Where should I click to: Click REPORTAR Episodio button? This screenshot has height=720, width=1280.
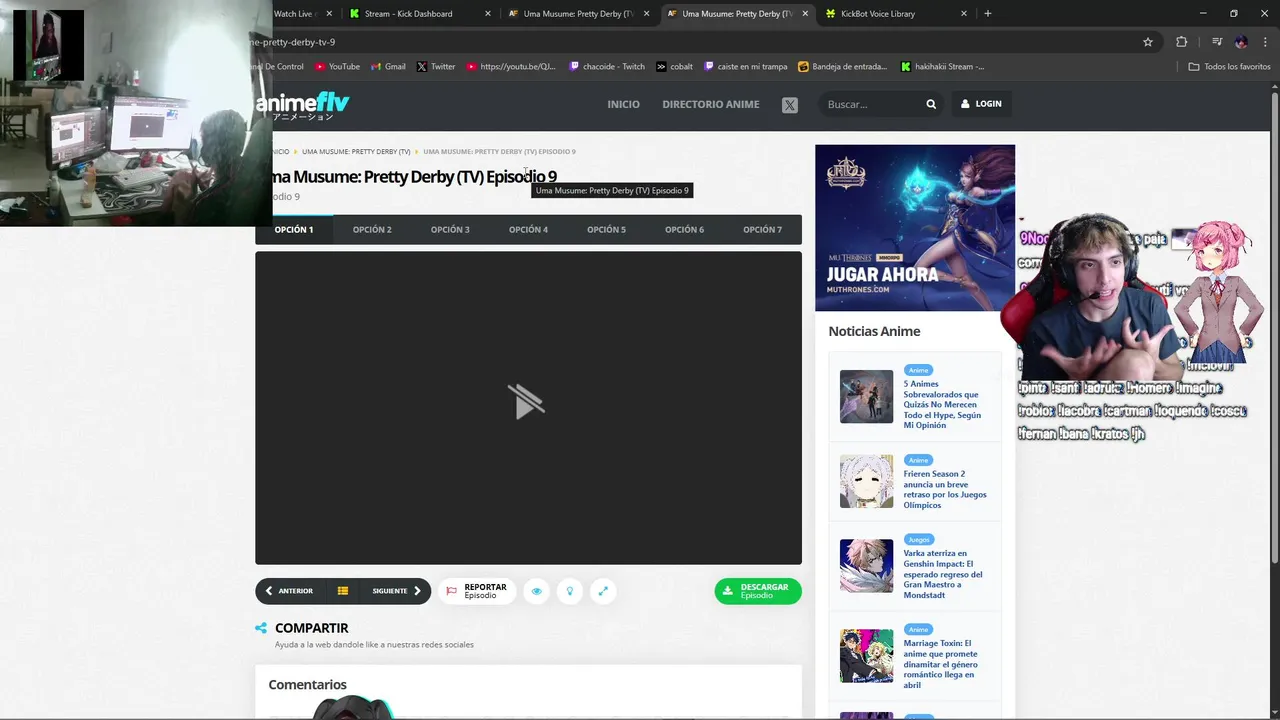coord(477,591)
